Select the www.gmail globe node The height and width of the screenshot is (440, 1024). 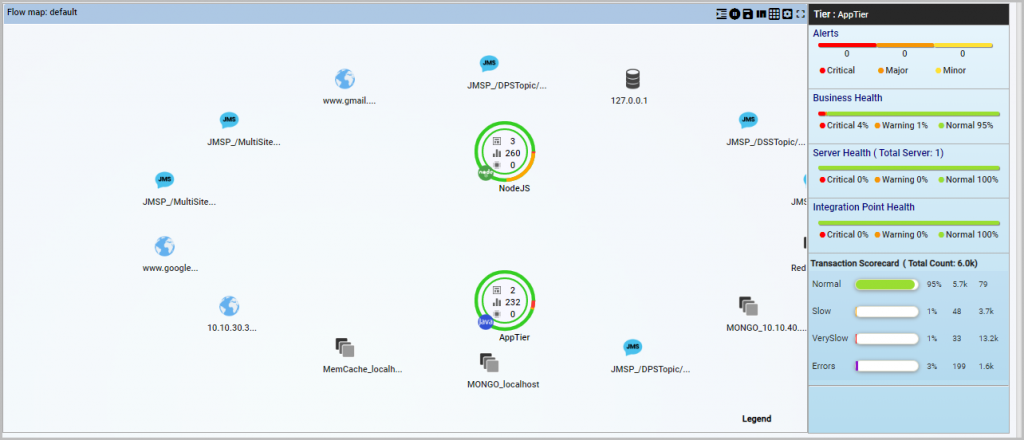click(345, 79)
